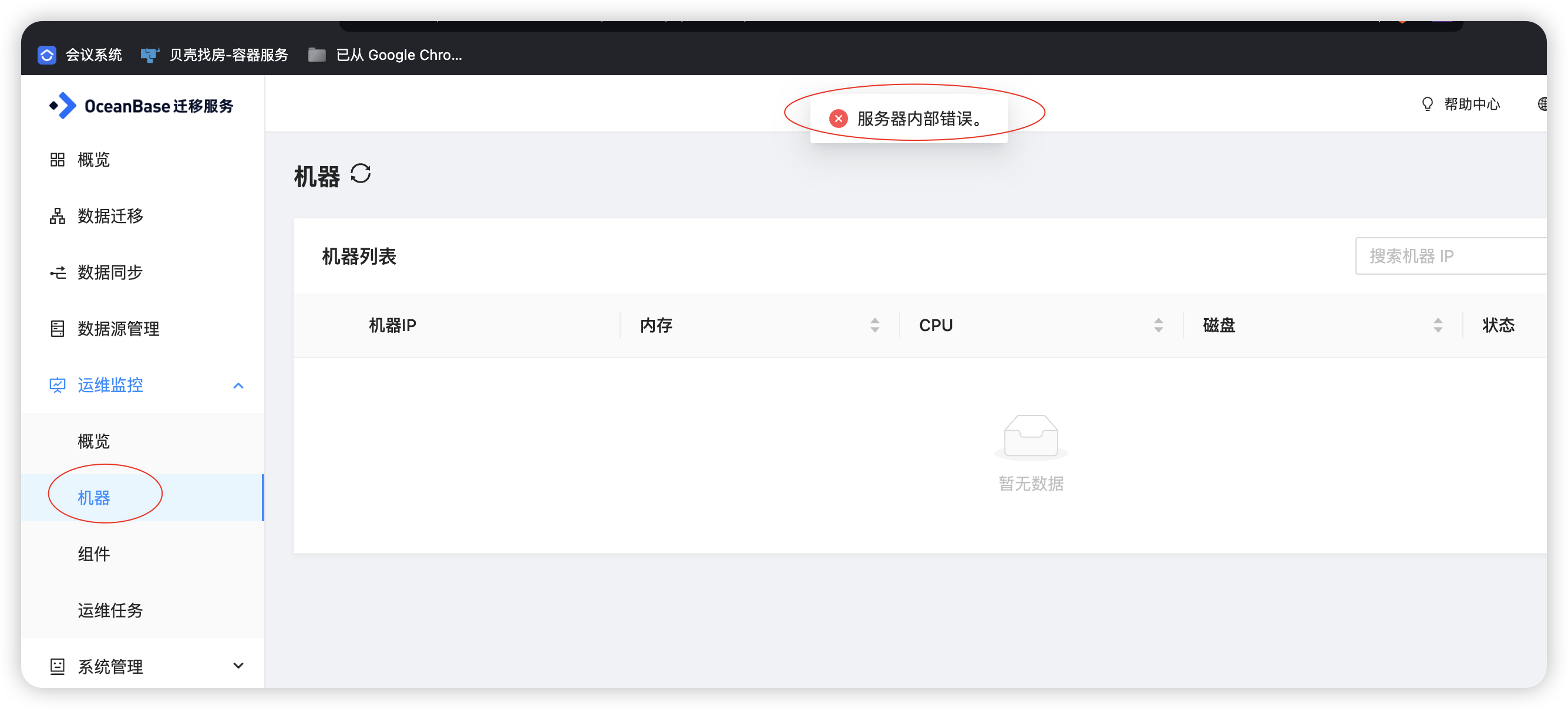Image resolution: width=1568 pixels, height=709 pixels.
Task: Click the 数据迁移 sidebar icon
Action: (x=57, y=216)
